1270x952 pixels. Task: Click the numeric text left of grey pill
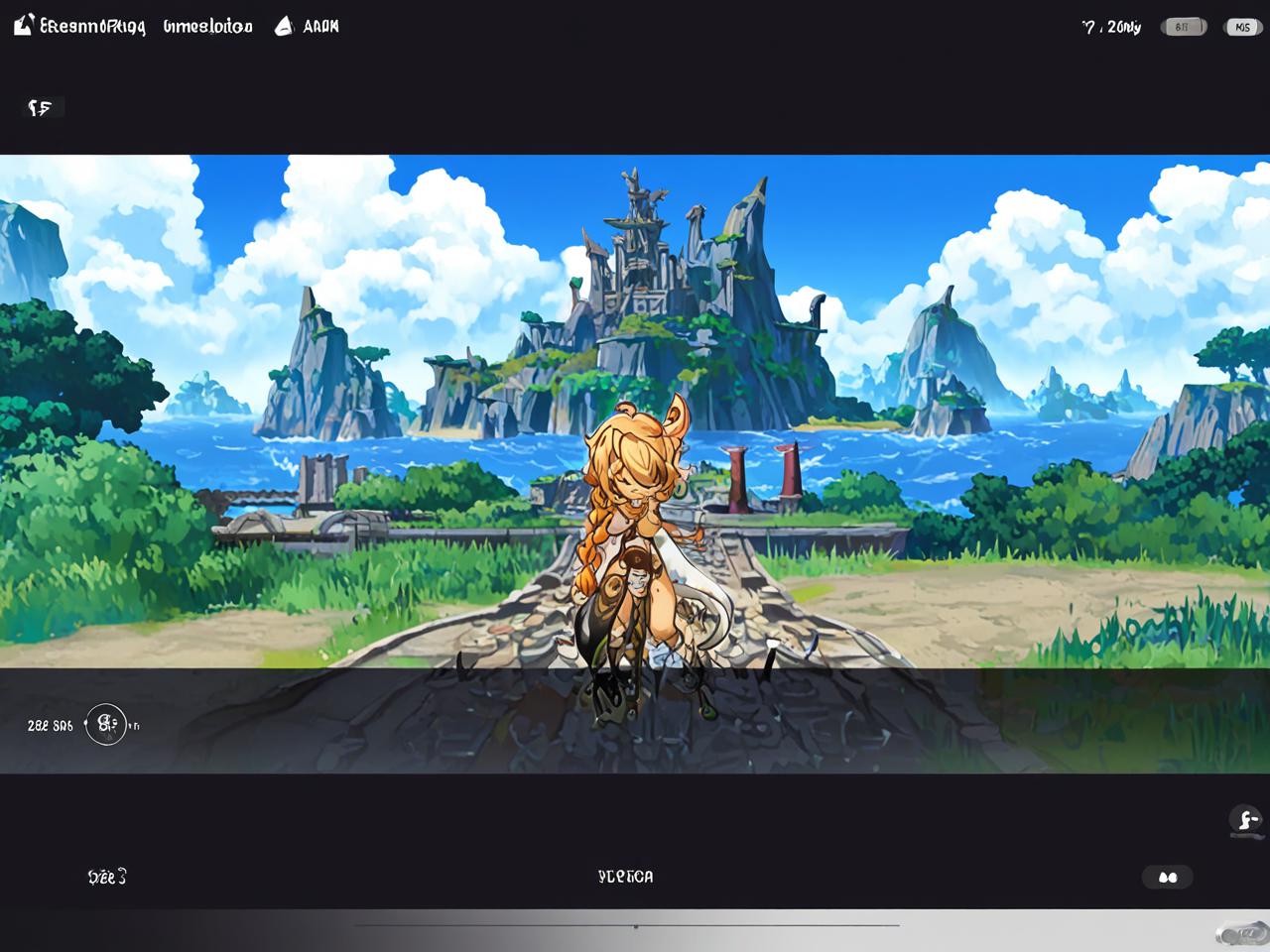[1111, 28]
